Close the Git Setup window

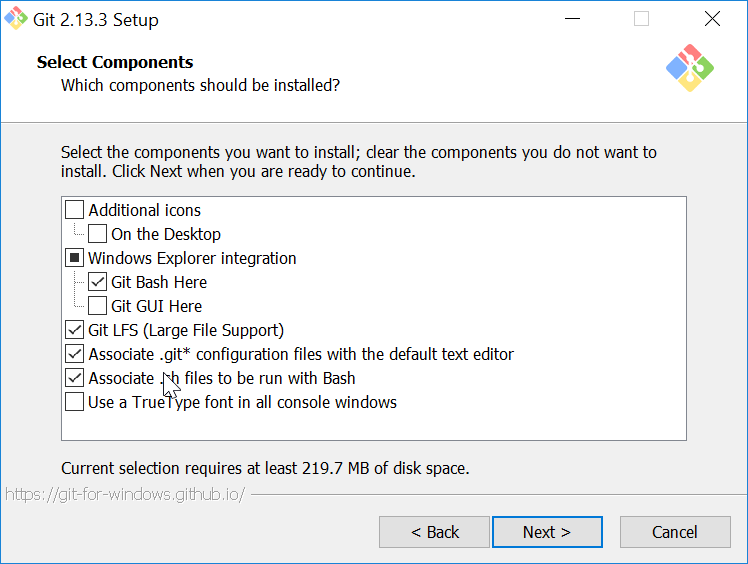pos(712,19)
